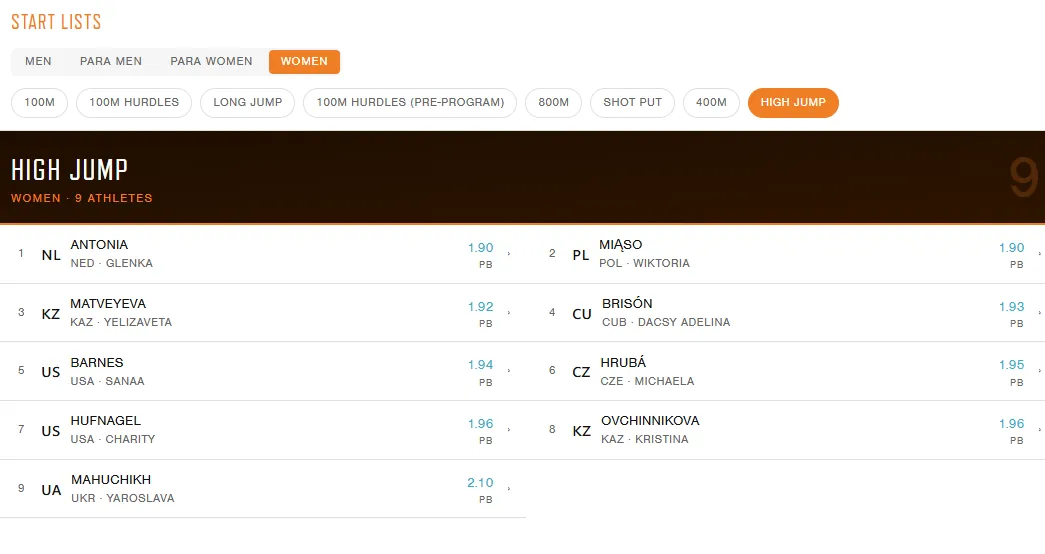The height and width of the screenshot is (554, 1045).
Task: Open the PARA MEN tab
Action: 111,61
